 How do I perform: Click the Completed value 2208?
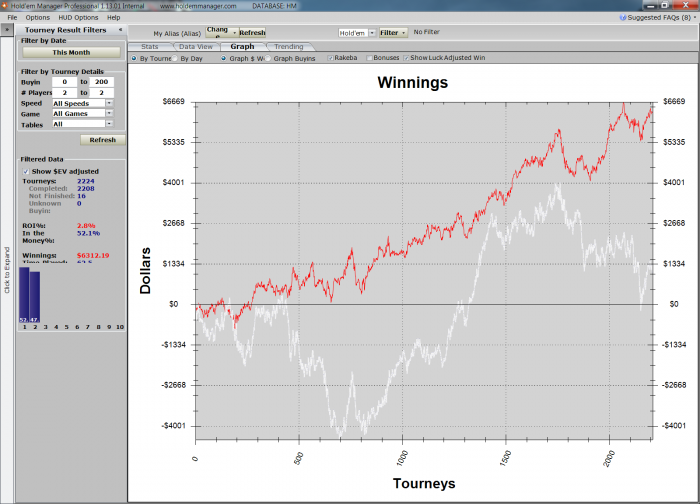point(86,188)
